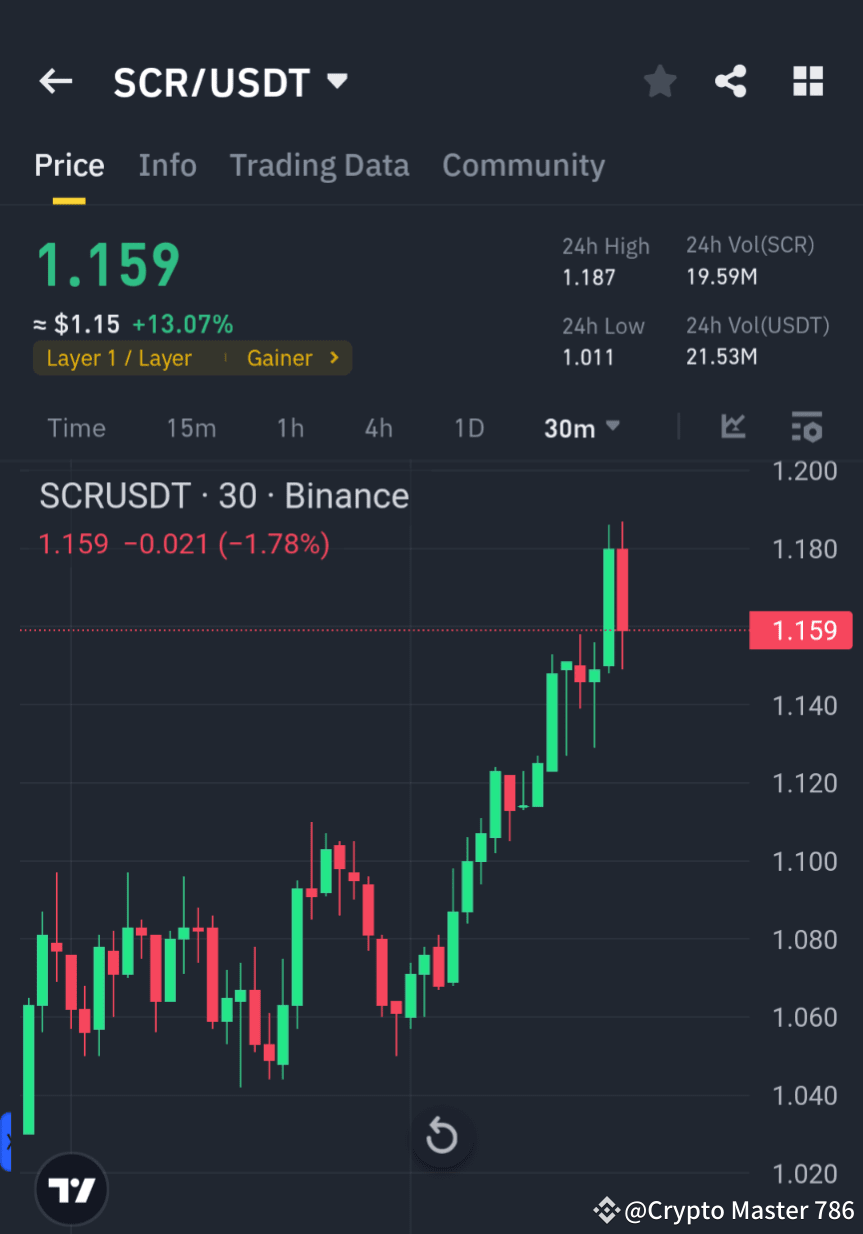Open chart indicator settings icon
Image resolution: width=863 pixels, height=1234 pixels.
click(806, 427)
